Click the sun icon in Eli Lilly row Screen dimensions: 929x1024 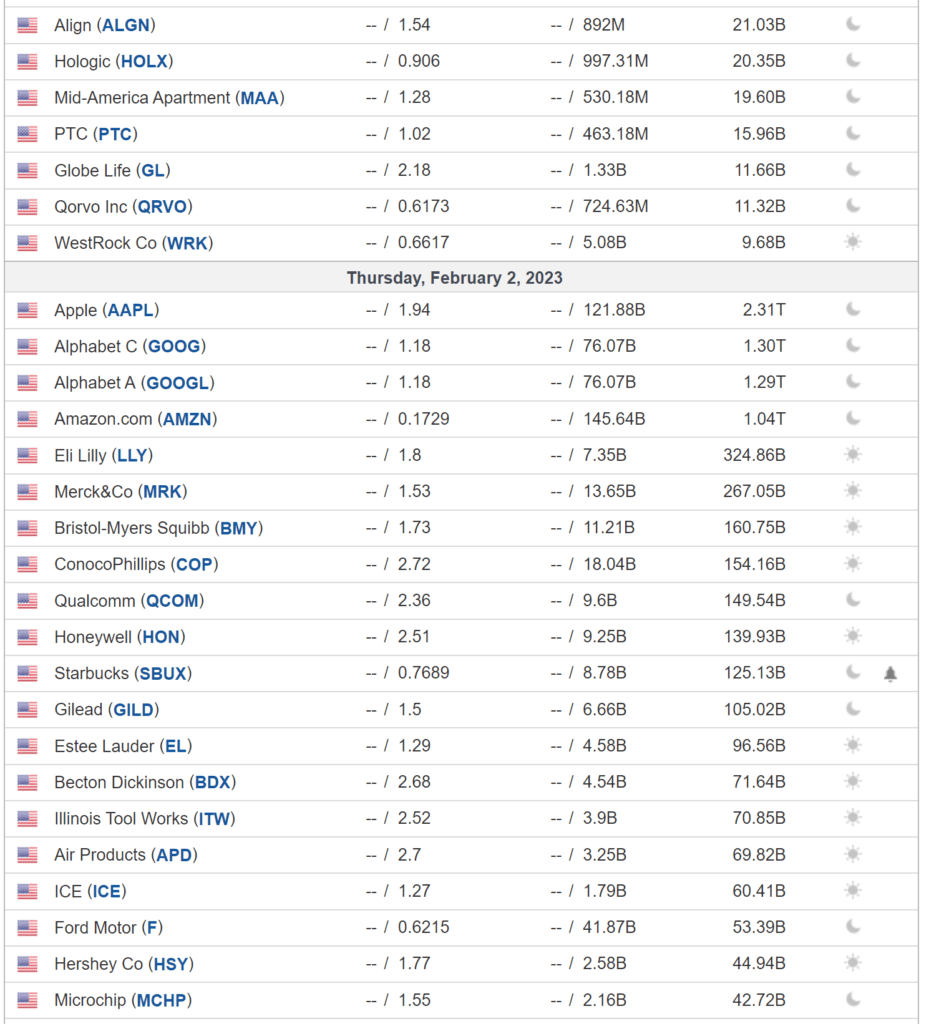pyautogui.click(x=853, y=455)
